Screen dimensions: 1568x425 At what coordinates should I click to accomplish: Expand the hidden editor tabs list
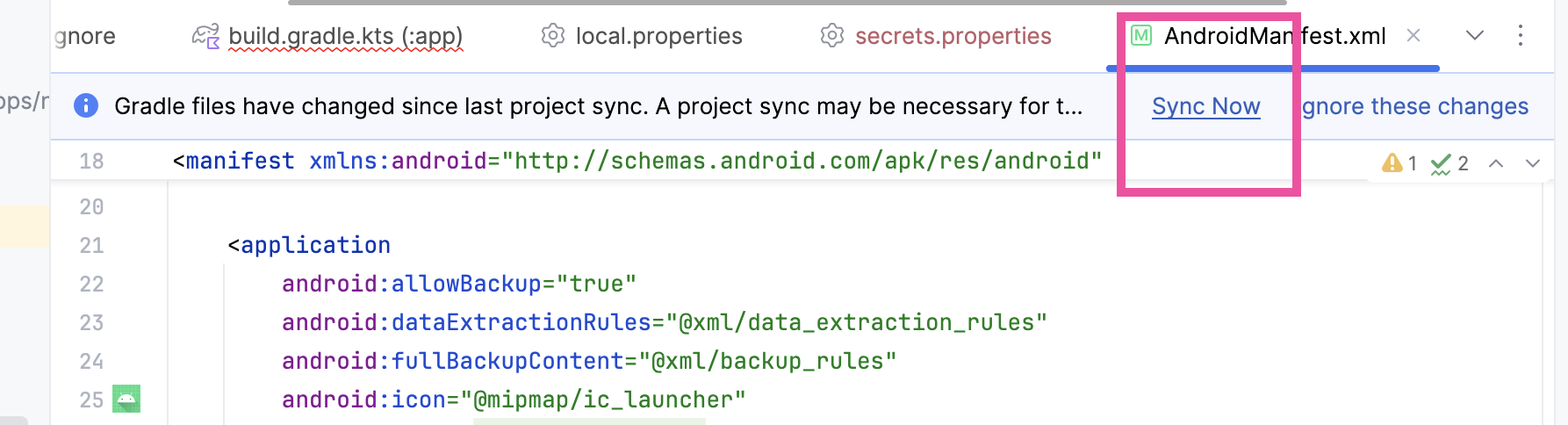click(x=1475, y=35)
